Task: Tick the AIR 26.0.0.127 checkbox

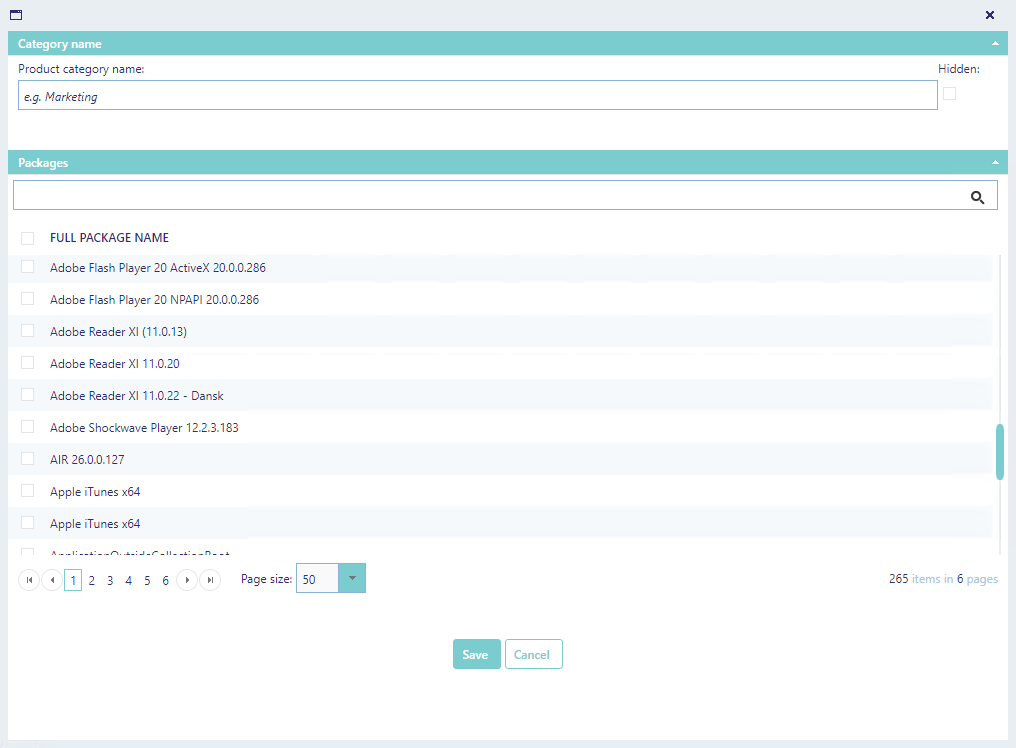Action: coord(27,459)
